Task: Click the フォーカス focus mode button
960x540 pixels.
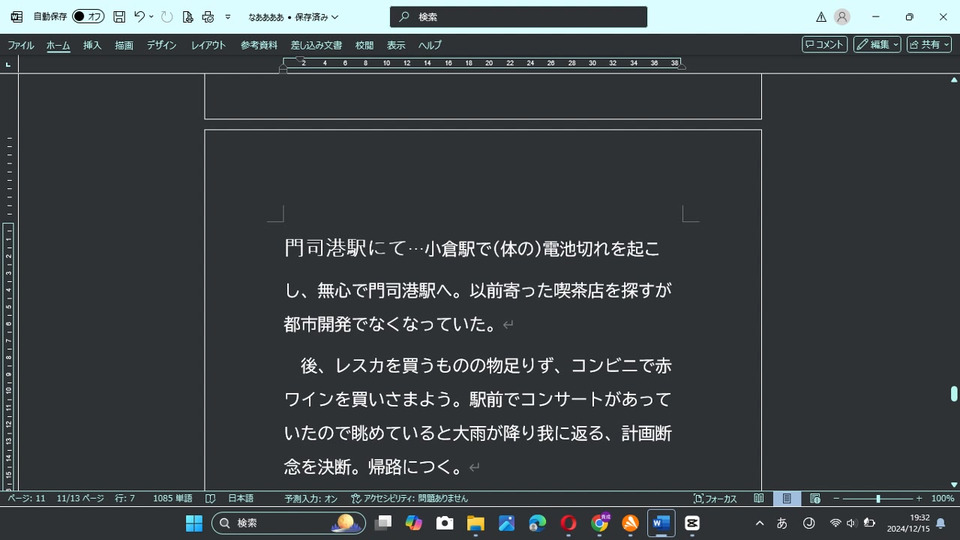Action: 715,498
